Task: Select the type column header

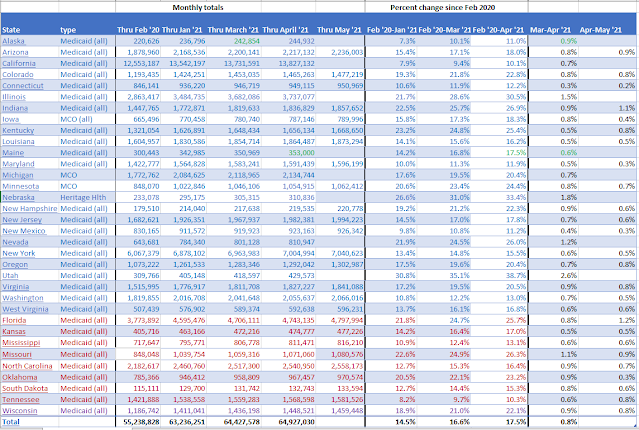Action: coord(68,30)
